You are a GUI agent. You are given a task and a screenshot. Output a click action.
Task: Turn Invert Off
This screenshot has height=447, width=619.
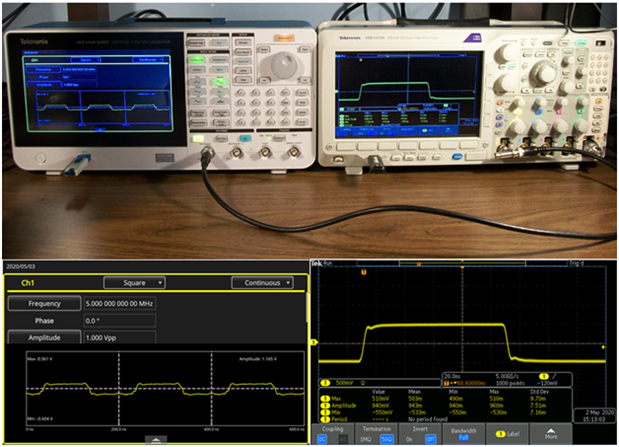point(430,439)
